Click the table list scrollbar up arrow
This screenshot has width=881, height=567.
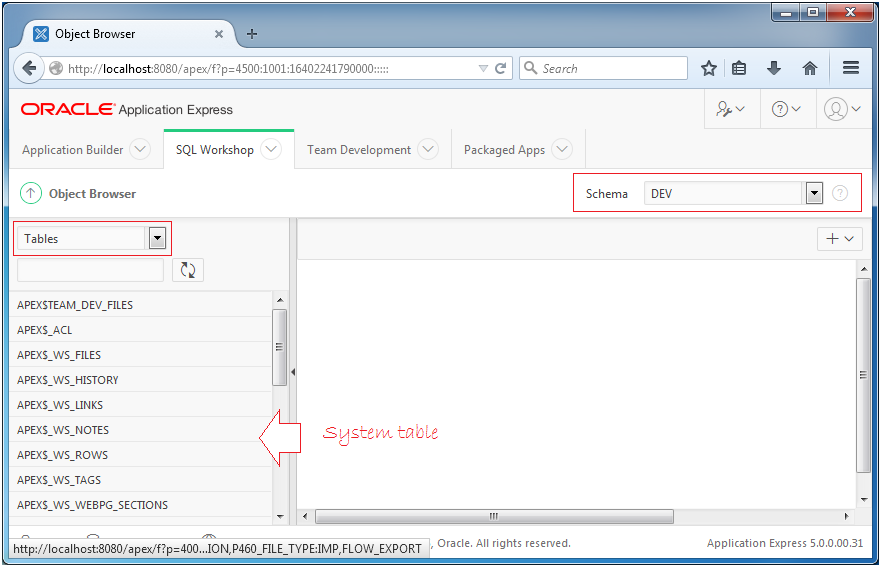[x=280, y=300]
